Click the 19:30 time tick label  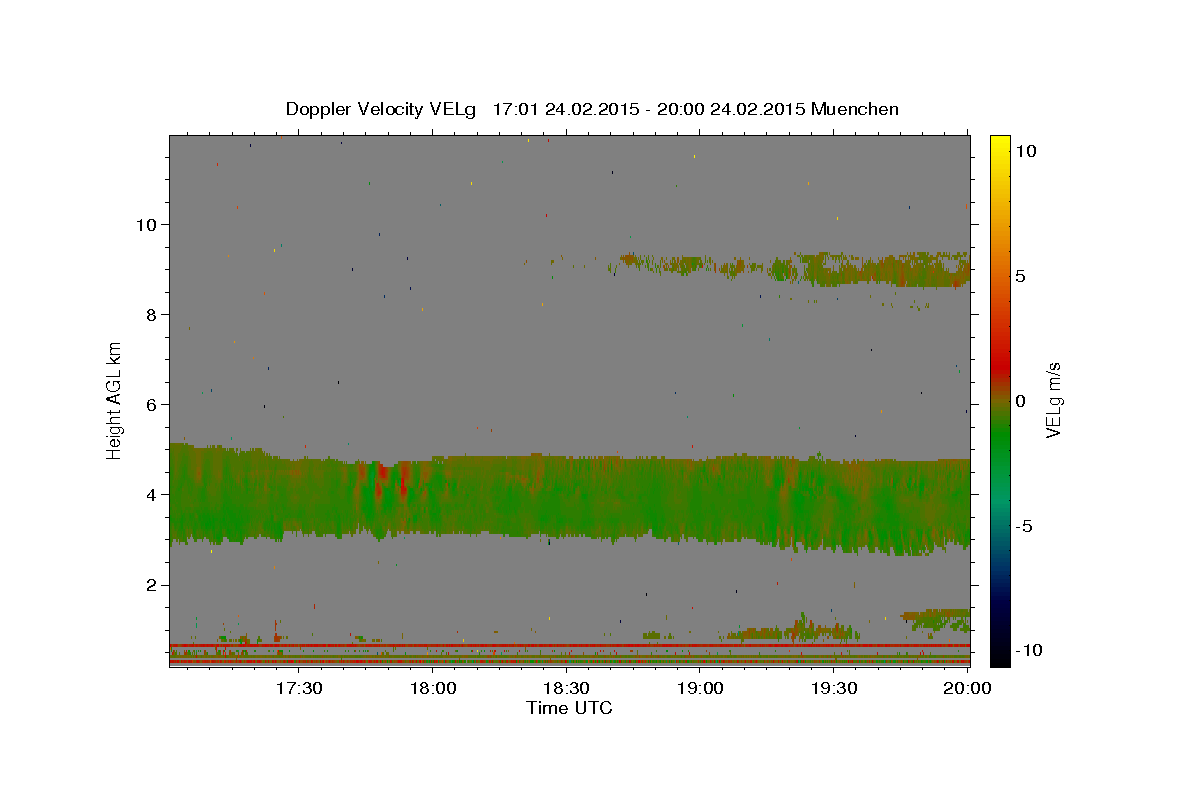(833, 689)
